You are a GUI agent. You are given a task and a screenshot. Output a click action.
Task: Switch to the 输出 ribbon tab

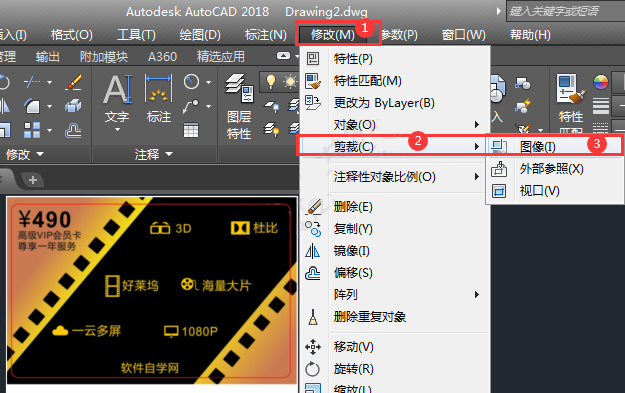(47, 57)
